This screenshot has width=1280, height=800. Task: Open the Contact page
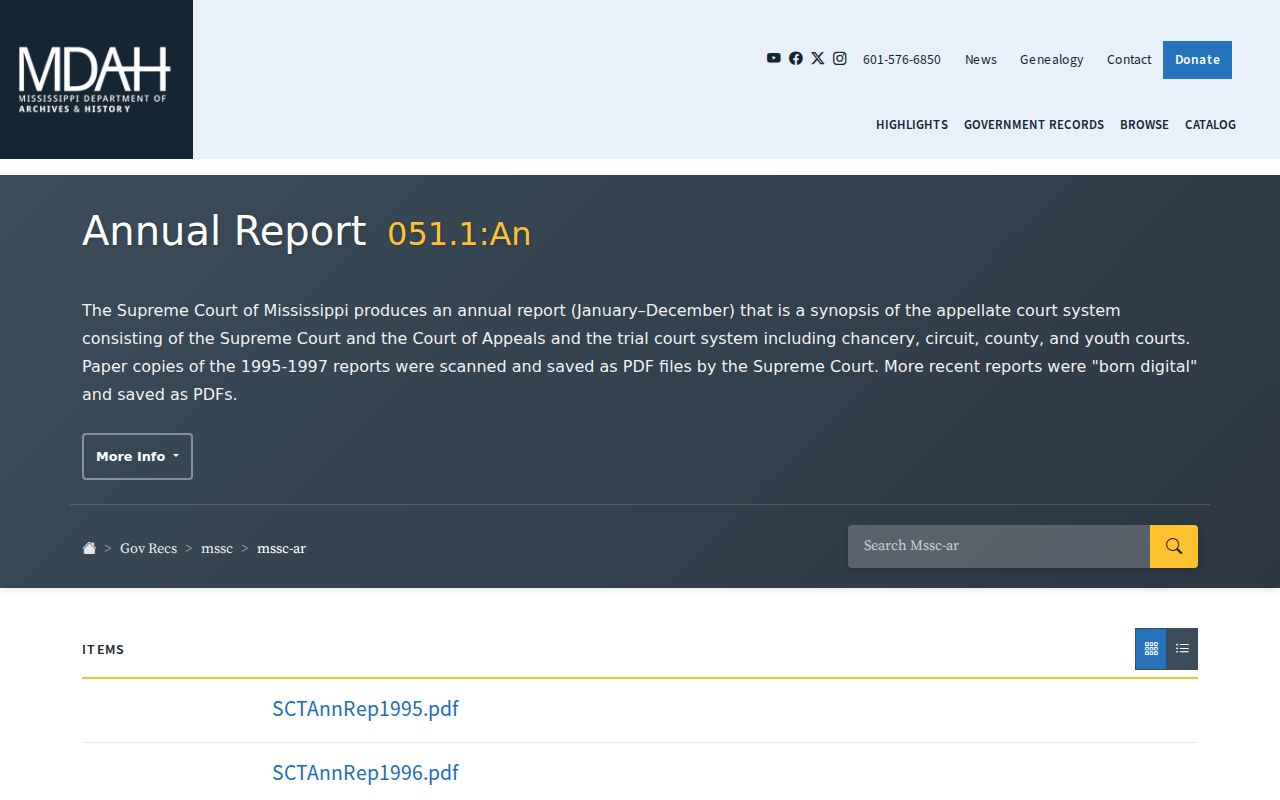pyautogui.click(x=1129, y=59)
